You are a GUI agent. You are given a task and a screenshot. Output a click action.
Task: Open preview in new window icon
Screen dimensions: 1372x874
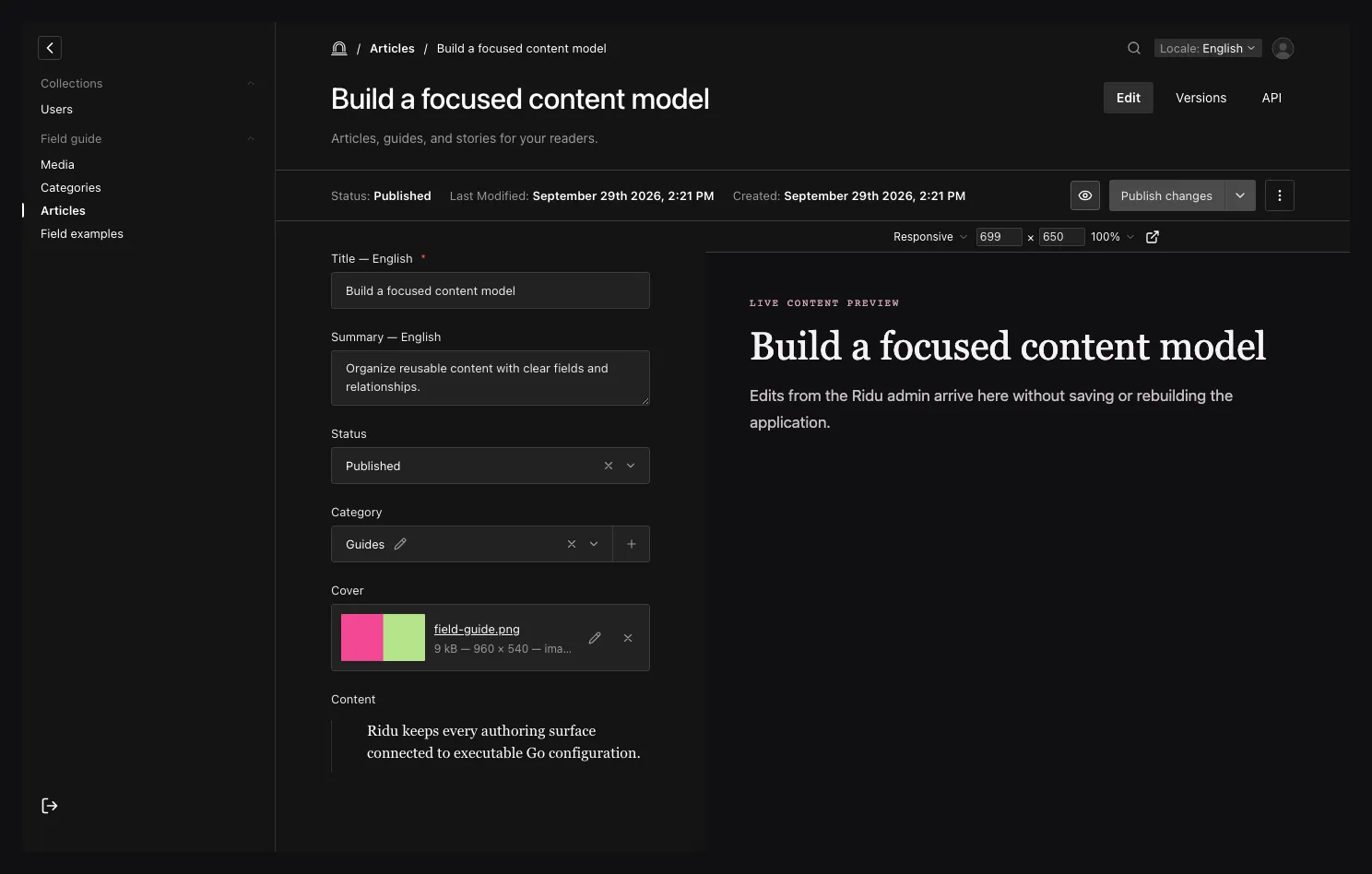click(1153, 237)
